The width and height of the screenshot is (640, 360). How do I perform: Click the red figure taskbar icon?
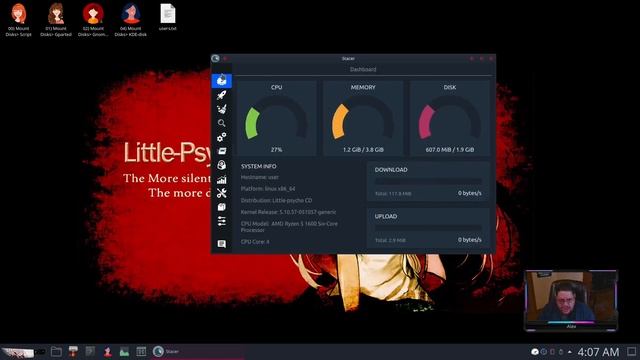tap(107, 351)
